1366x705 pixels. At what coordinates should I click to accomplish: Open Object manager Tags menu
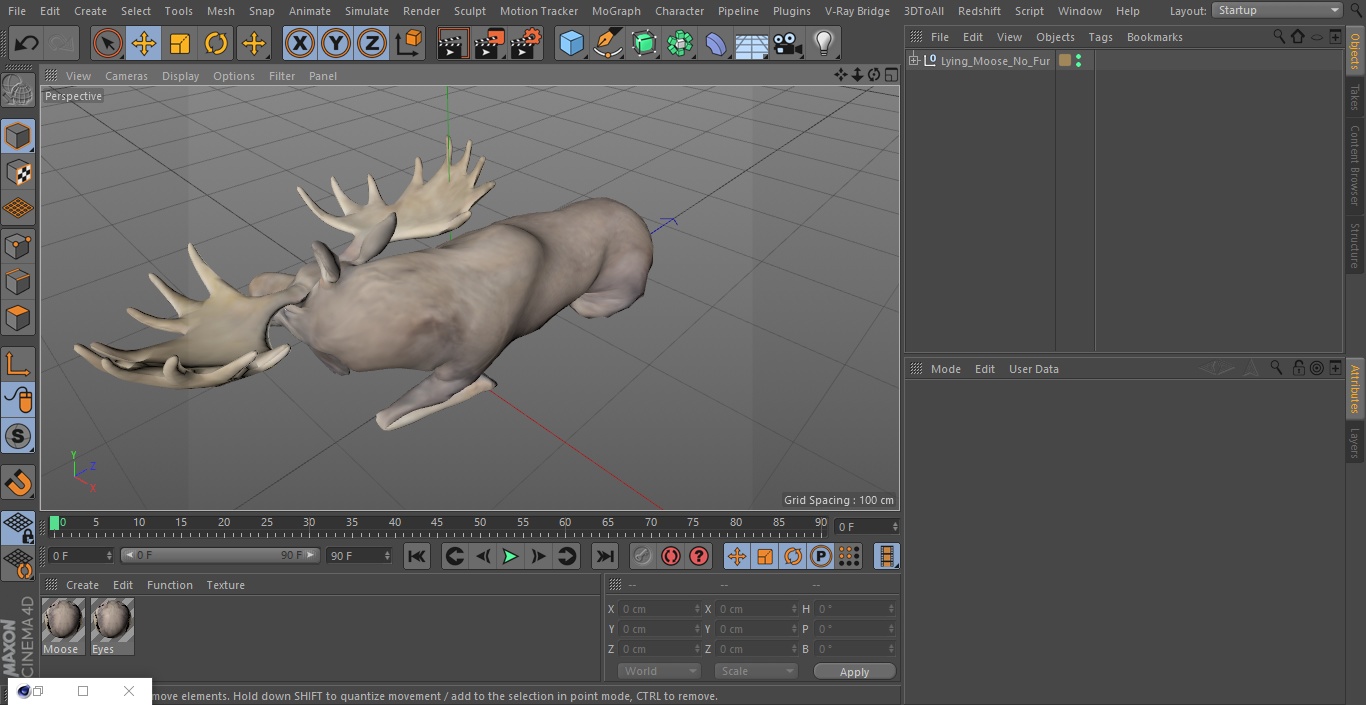[1100, 37]
